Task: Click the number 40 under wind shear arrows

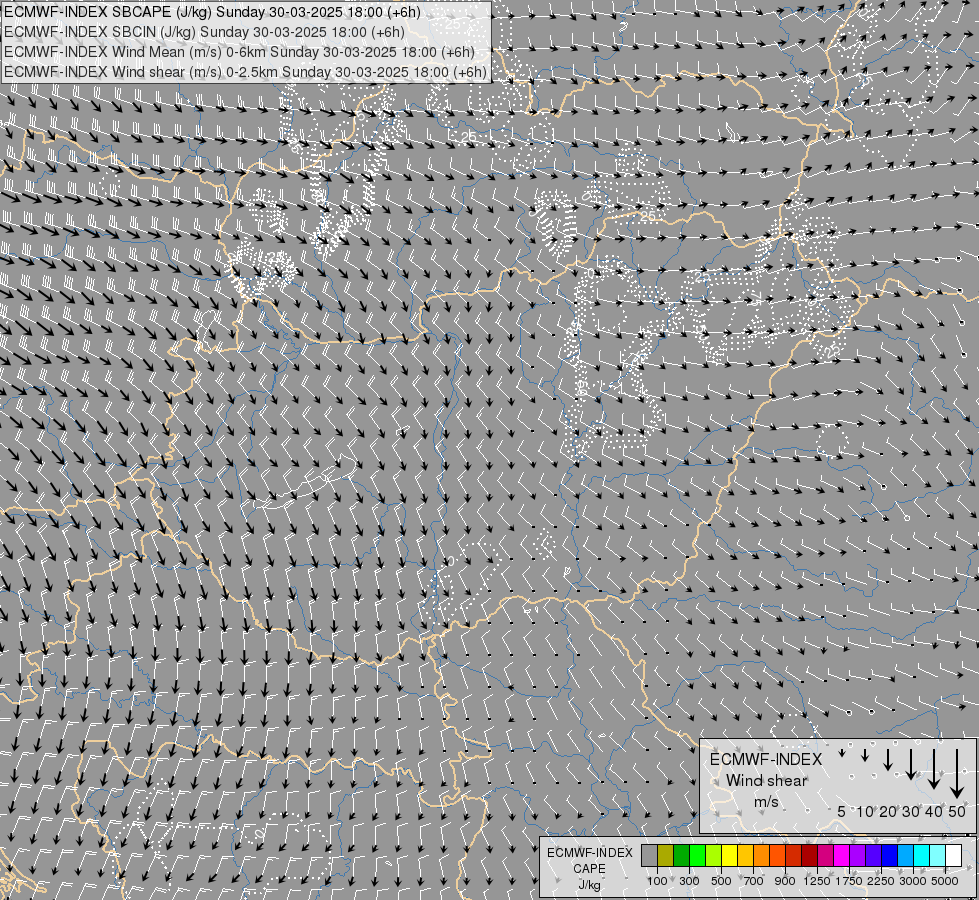Action: (x=933, y=811)
